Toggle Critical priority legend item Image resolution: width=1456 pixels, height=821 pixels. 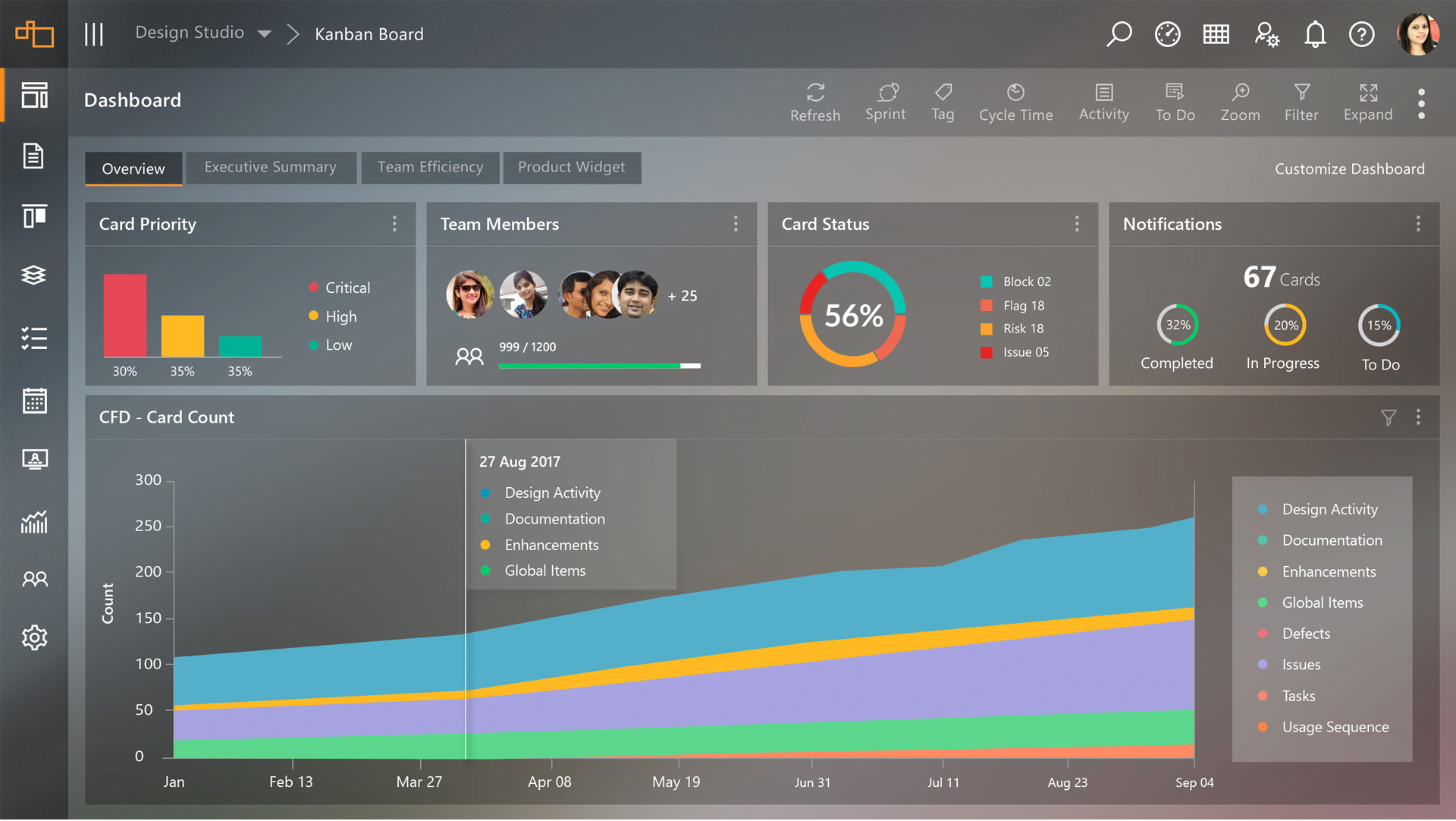point(347,288)
